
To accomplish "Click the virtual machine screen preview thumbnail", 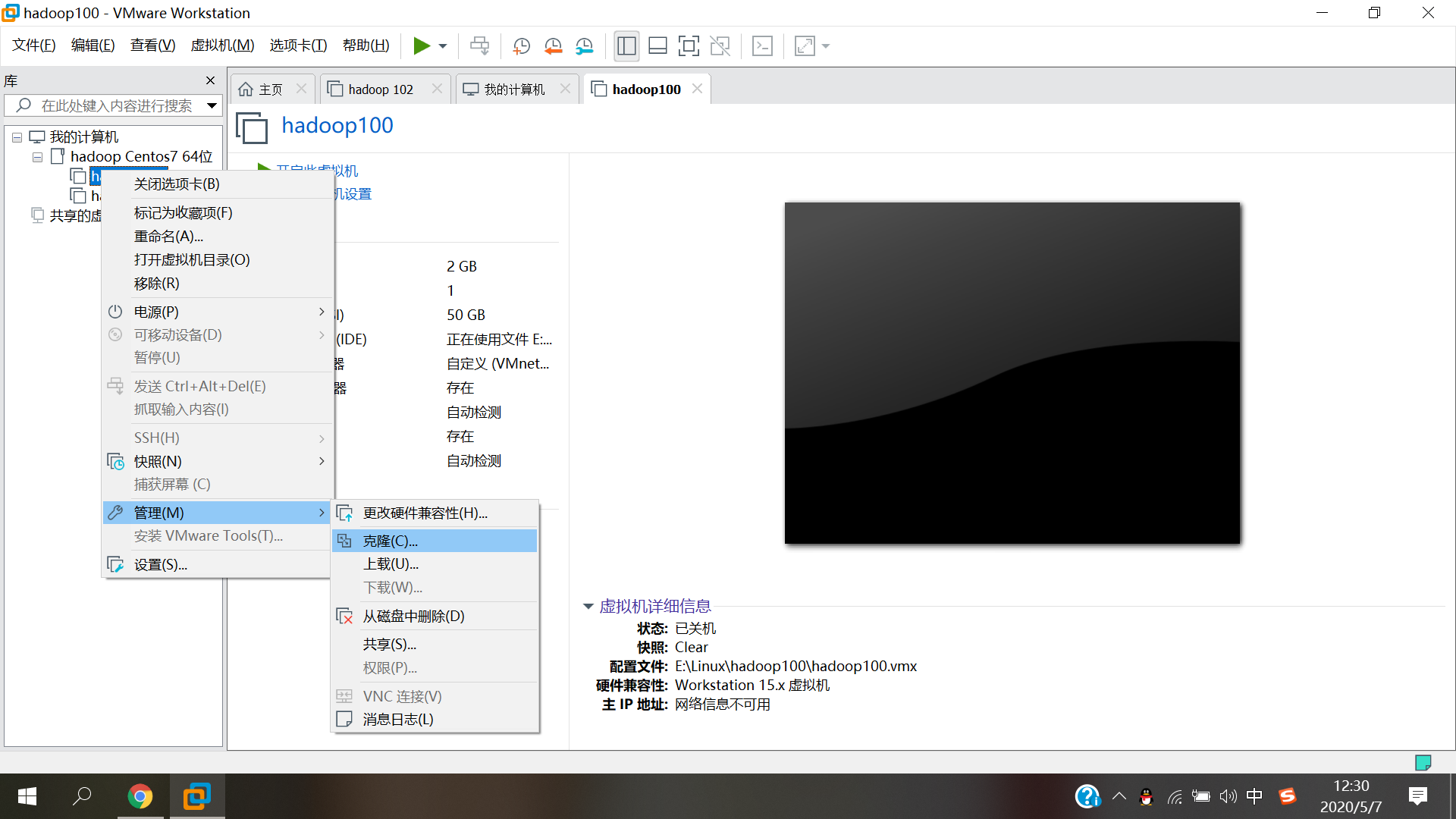I will point(1012,373).
